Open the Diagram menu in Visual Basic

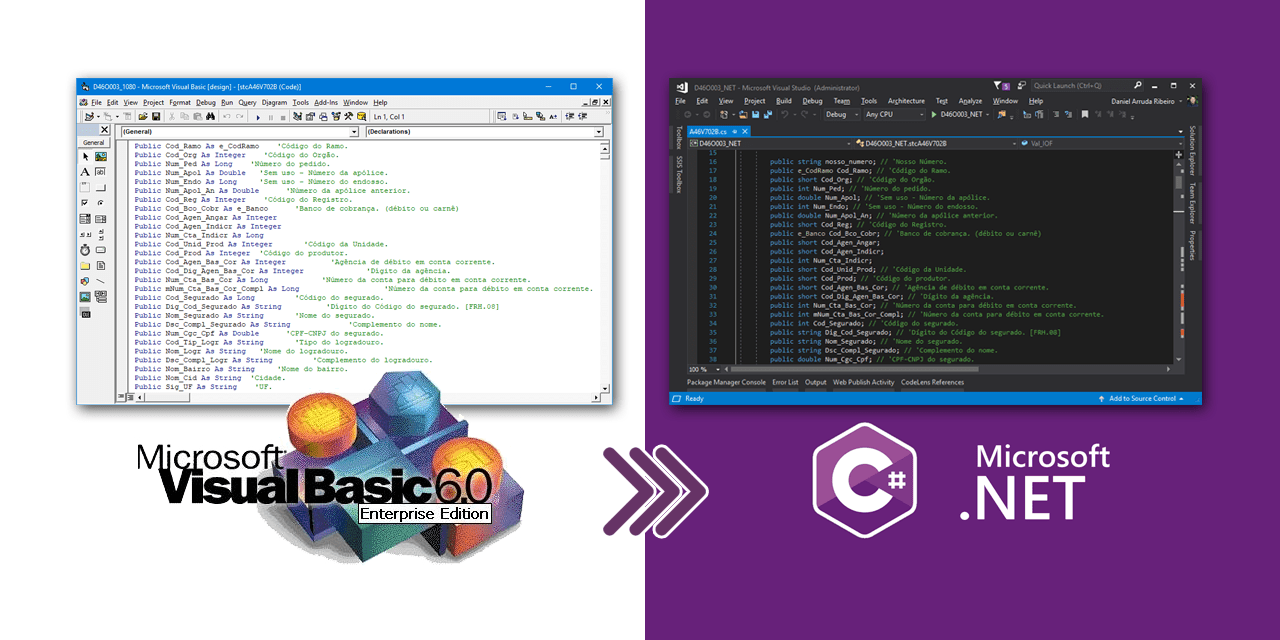[275, 101]
